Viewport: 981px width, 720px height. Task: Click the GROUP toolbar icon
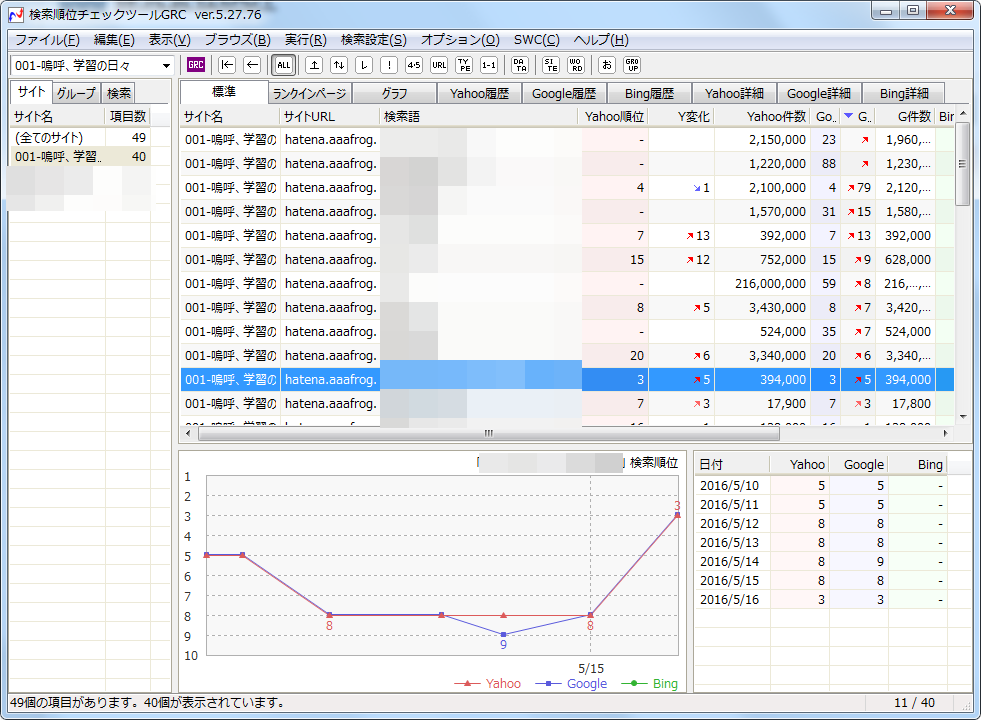[x=632, y=64]
